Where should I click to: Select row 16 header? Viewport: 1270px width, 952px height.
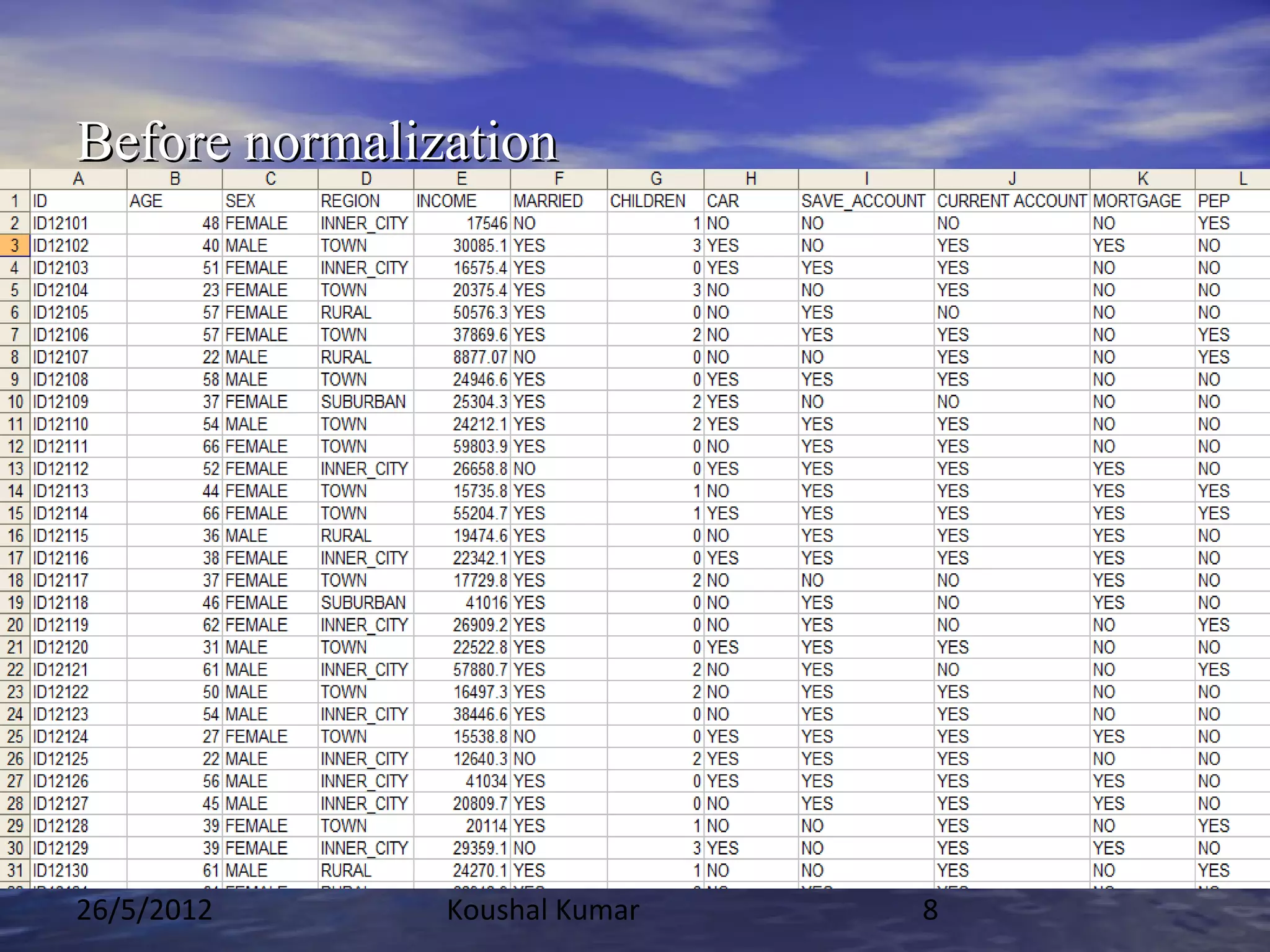pyautogui.click(x=15, y=535)
